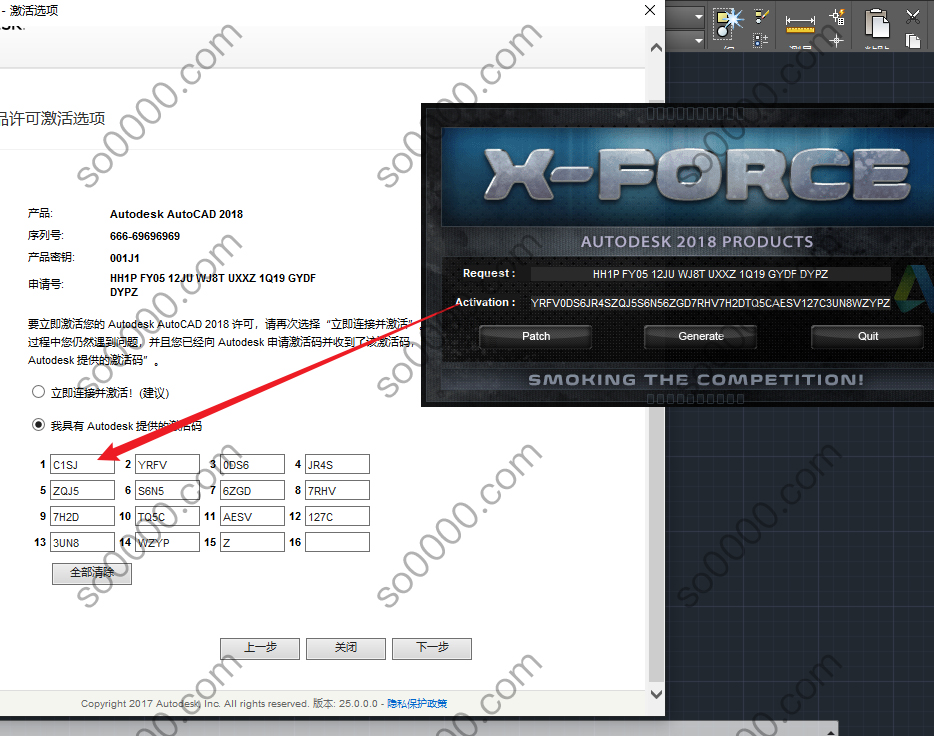Click the product name Autodesk AutoCAD 2018
Image resolution: width=934 pixels, height=736 pixels.
pyautogui.click(x=176, y=214)
